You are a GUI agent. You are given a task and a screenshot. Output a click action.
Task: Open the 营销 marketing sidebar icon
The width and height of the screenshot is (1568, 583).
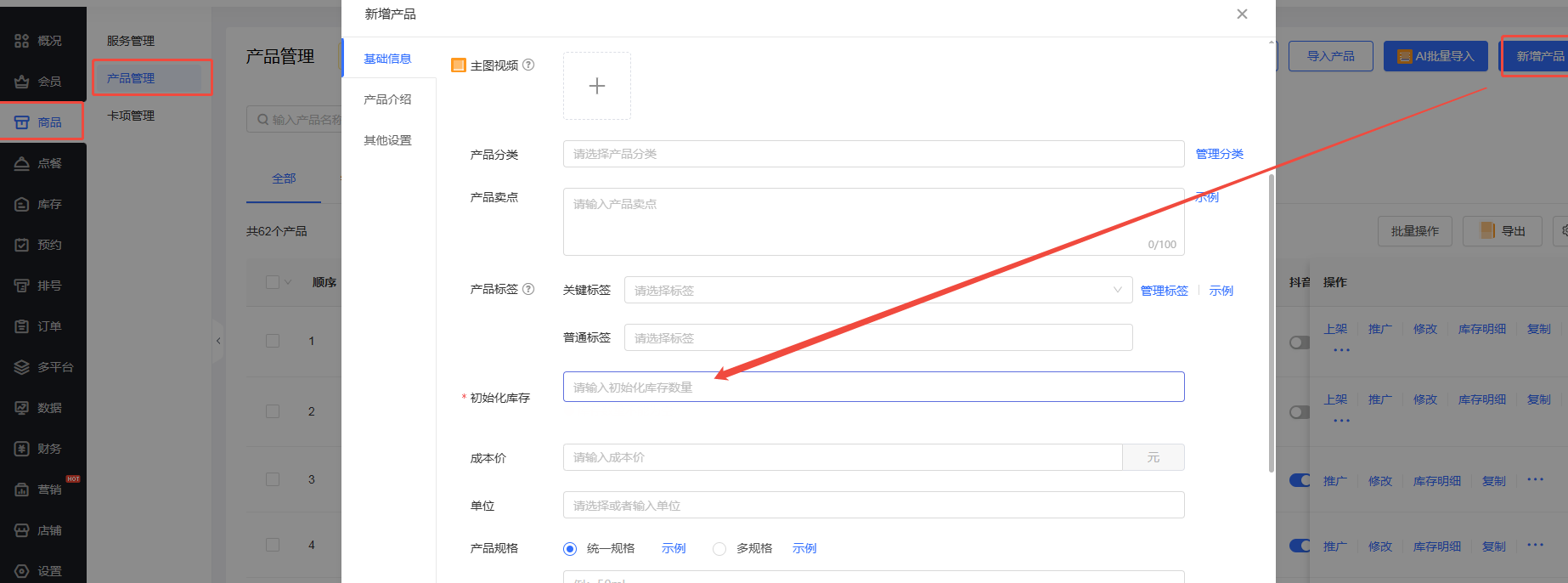pos(22,490)
